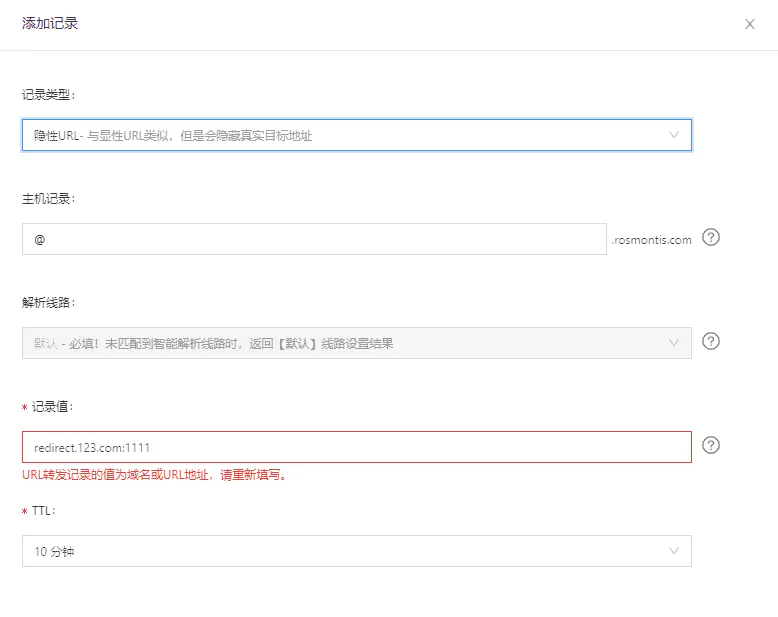
Task: Click the 主机记录 label
Action: coord(48,199)
